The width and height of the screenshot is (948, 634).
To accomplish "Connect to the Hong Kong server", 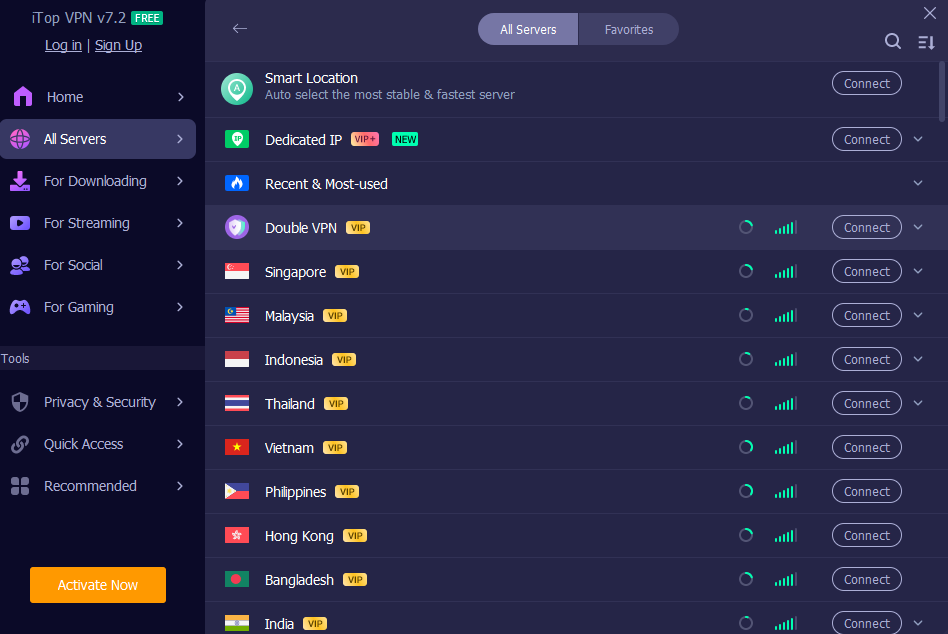I will 866,535.
